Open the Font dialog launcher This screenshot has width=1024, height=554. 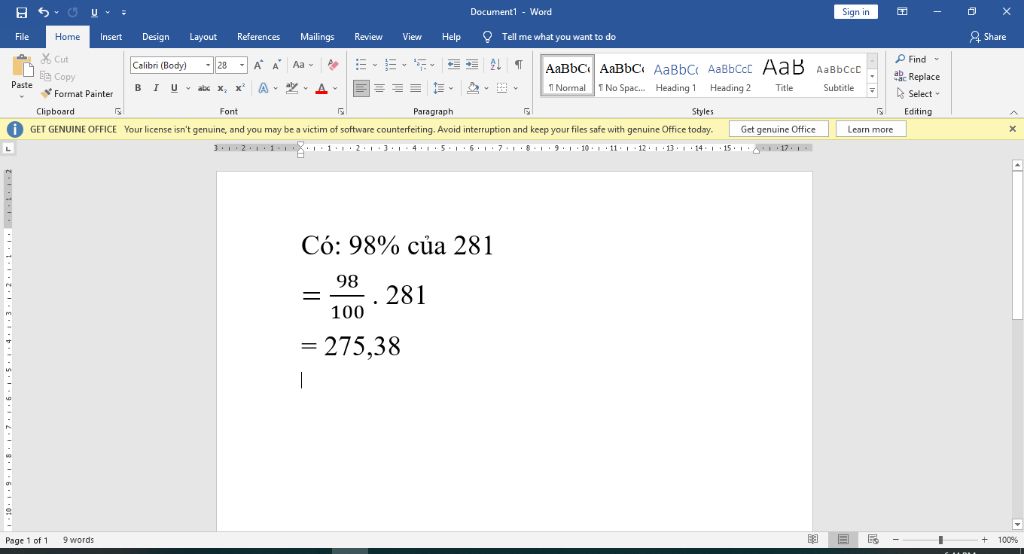coord(340,112)
